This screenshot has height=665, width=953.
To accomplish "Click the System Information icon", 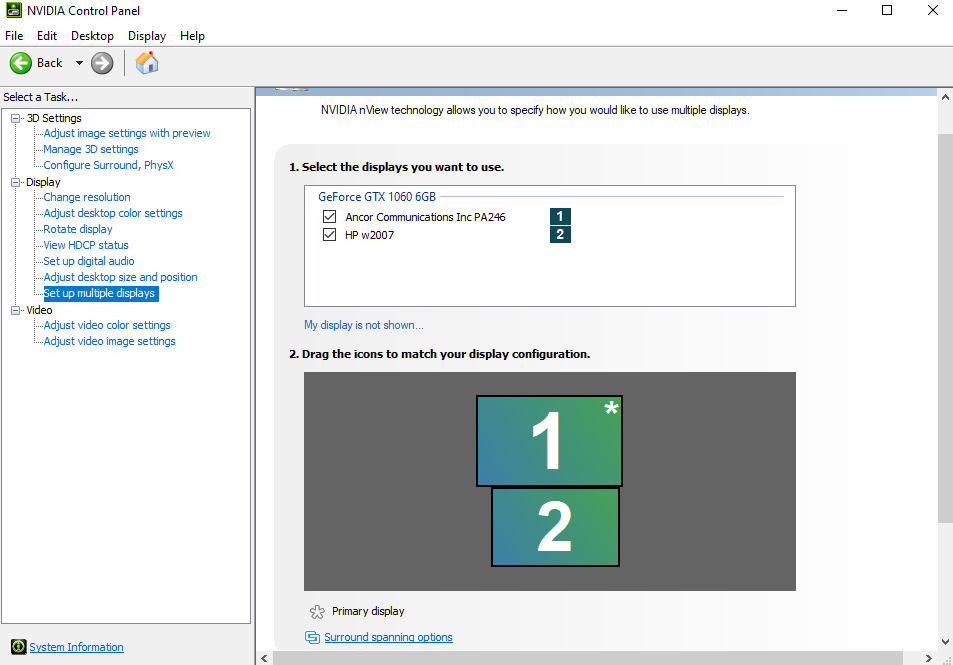I will (x=19, y=647).
